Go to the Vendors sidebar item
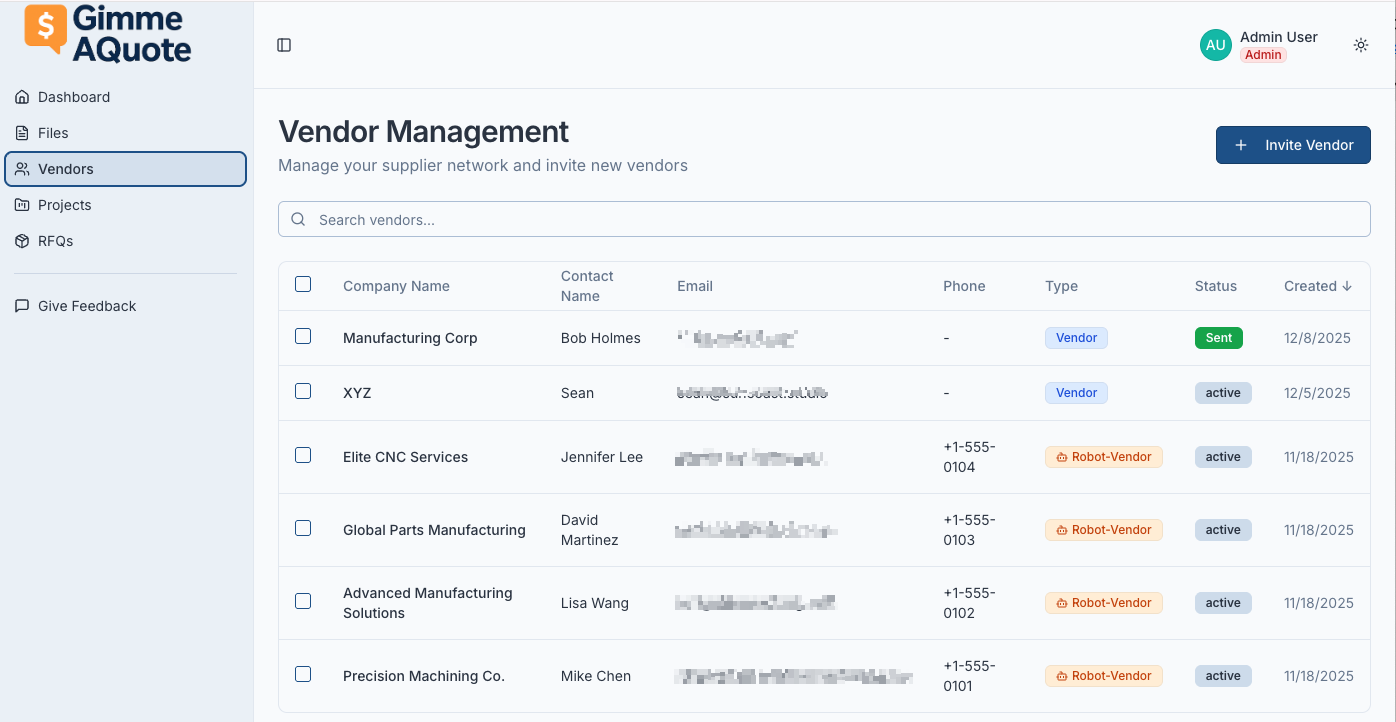This screenshot has height=722, width=1396. click(66, 169)
